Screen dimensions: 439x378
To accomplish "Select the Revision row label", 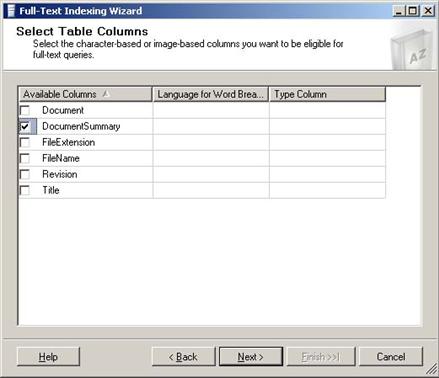I will point(60,174).
